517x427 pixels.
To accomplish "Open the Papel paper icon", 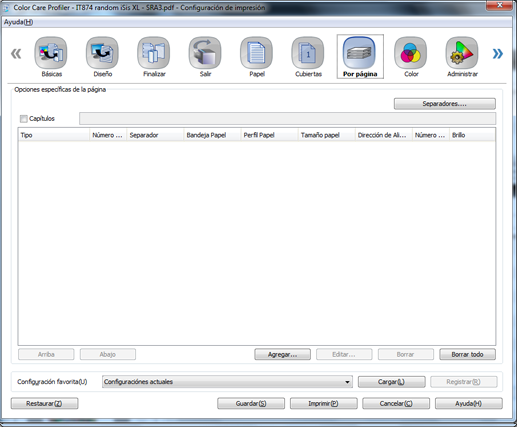I will [x=256, y=53].
